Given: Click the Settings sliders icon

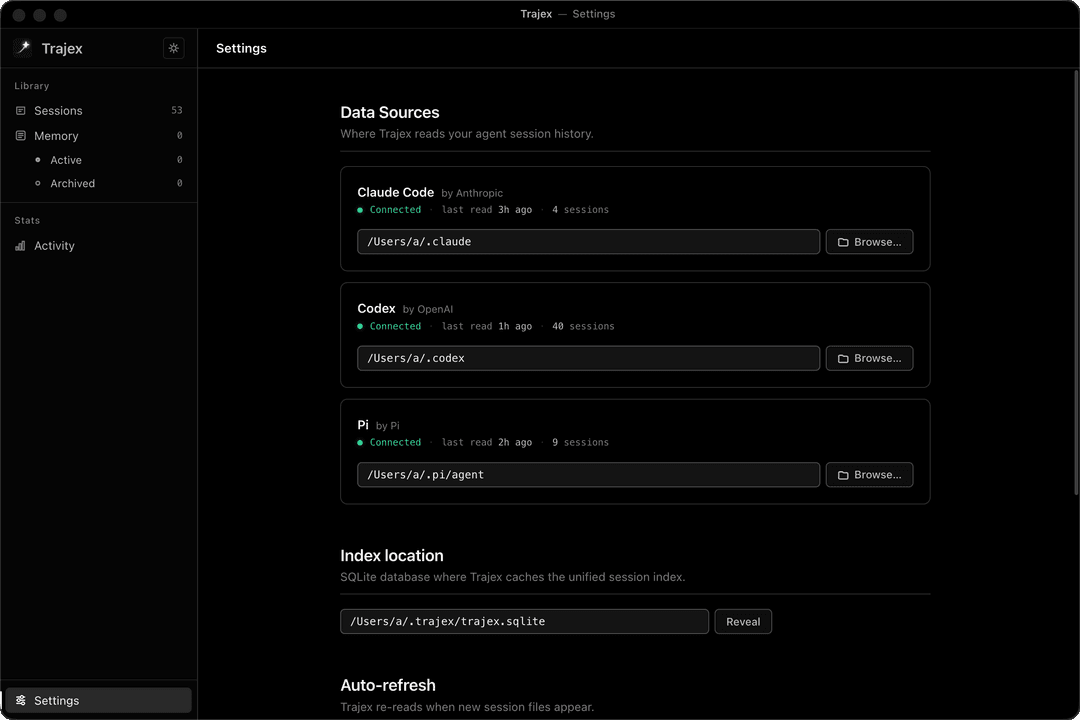Looking at the screenshot, I should click(x=21, y=701).
